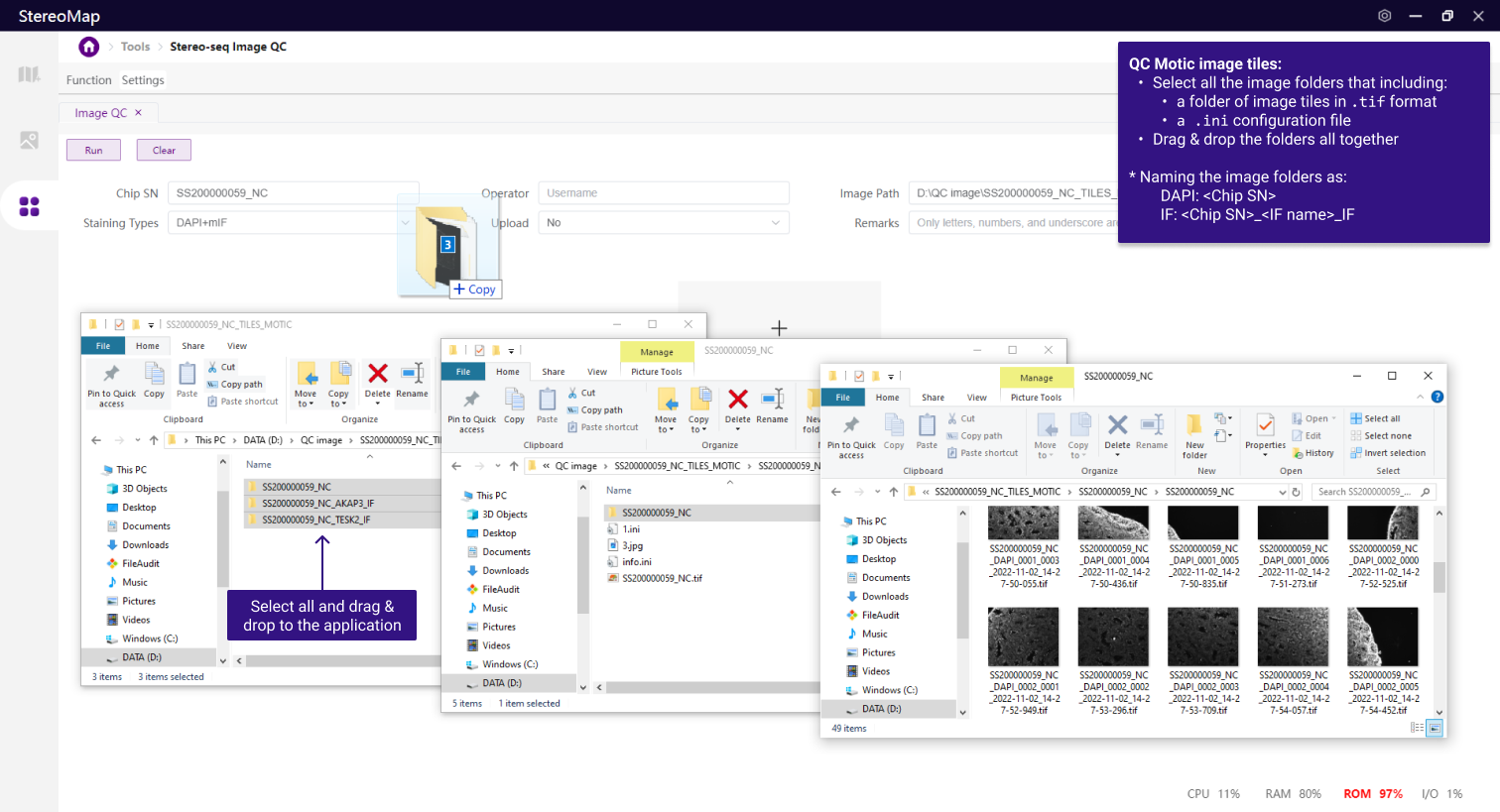
Task: Open the settings gear in the title bar
Action: point(1384,16)
